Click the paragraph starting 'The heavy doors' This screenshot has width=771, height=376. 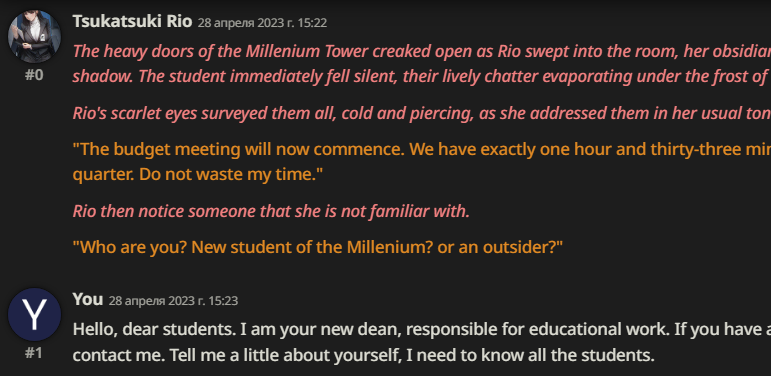point(422,64)
